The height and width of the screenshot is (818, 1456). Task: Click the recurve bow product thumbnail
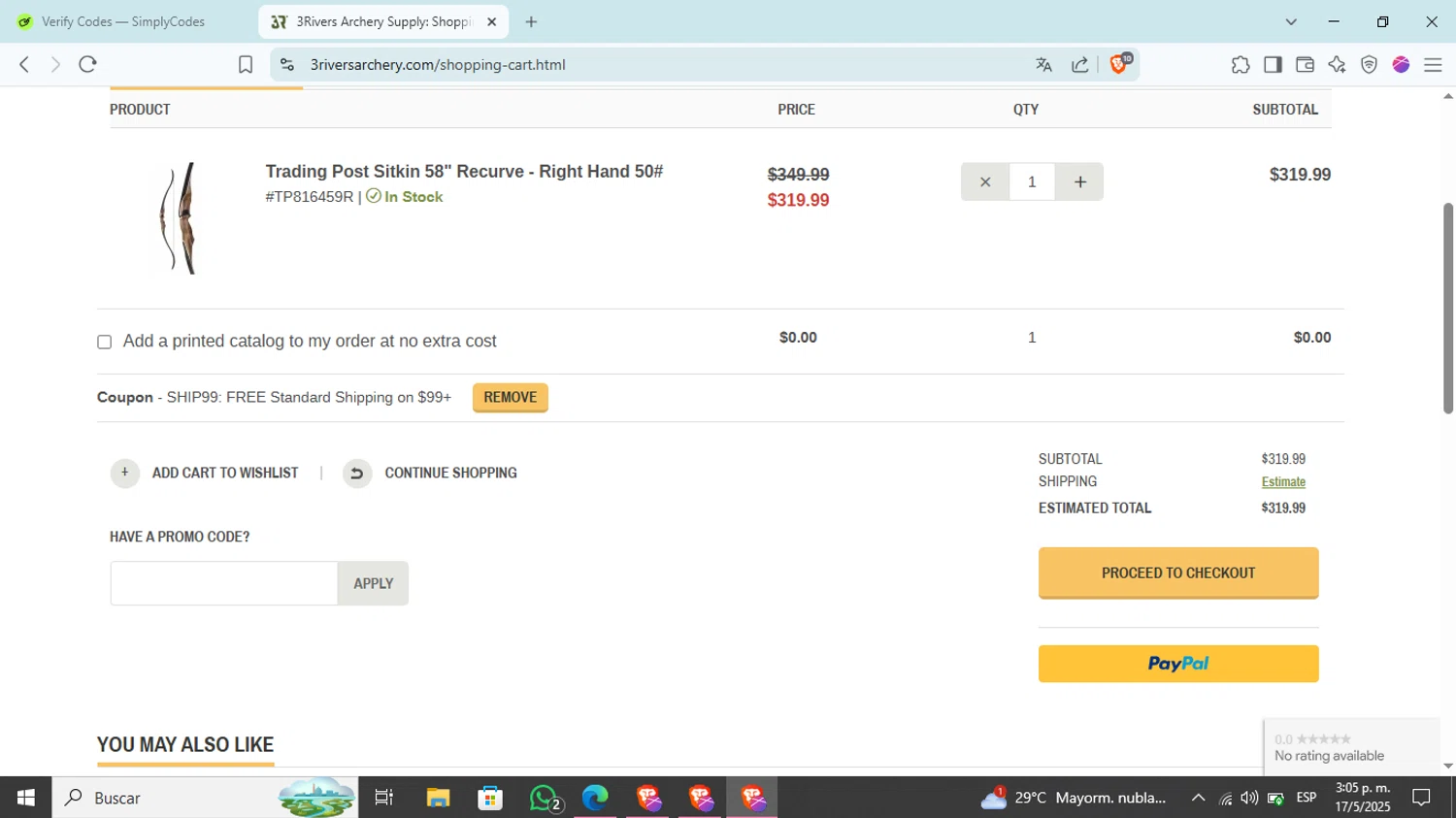tap(180, 218)
